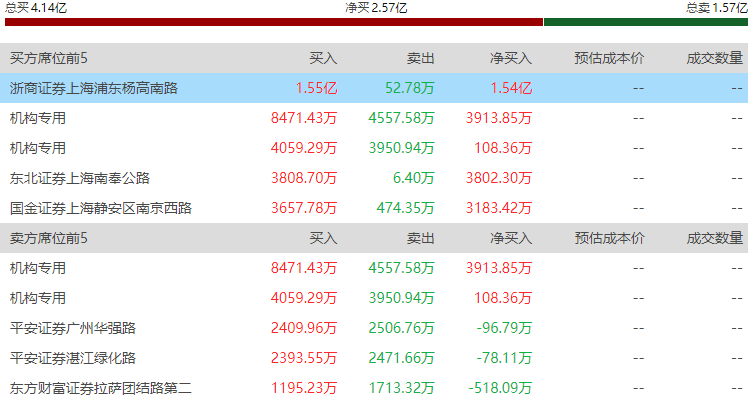Click the -518.09万 net buy value
The width and height of the screenshot is (748, 395).
pyautogui.click(x=500, y=388)
